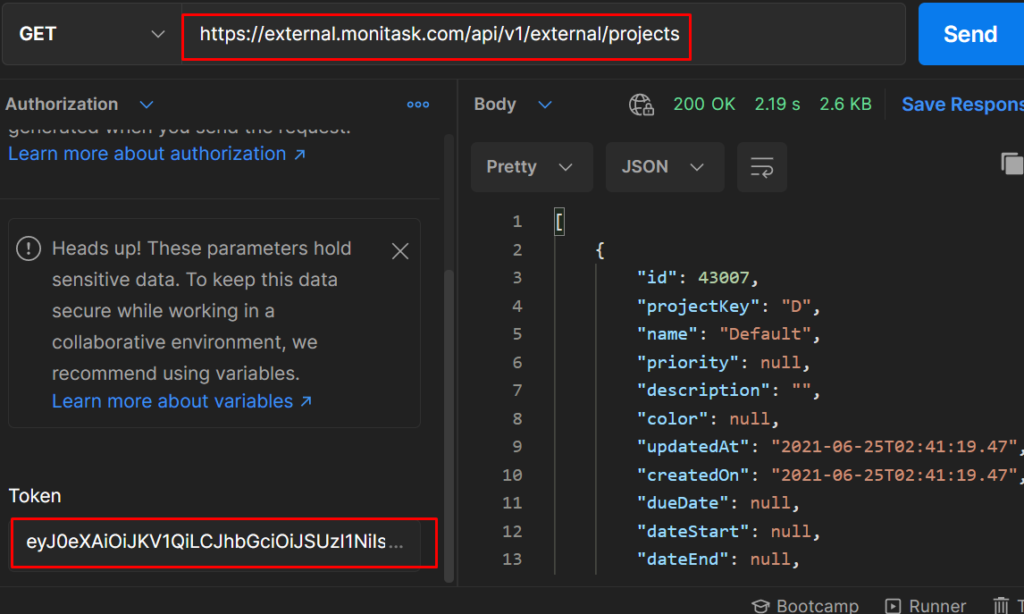
Task: Click the "color": null line
Action: tap(707, 419)
